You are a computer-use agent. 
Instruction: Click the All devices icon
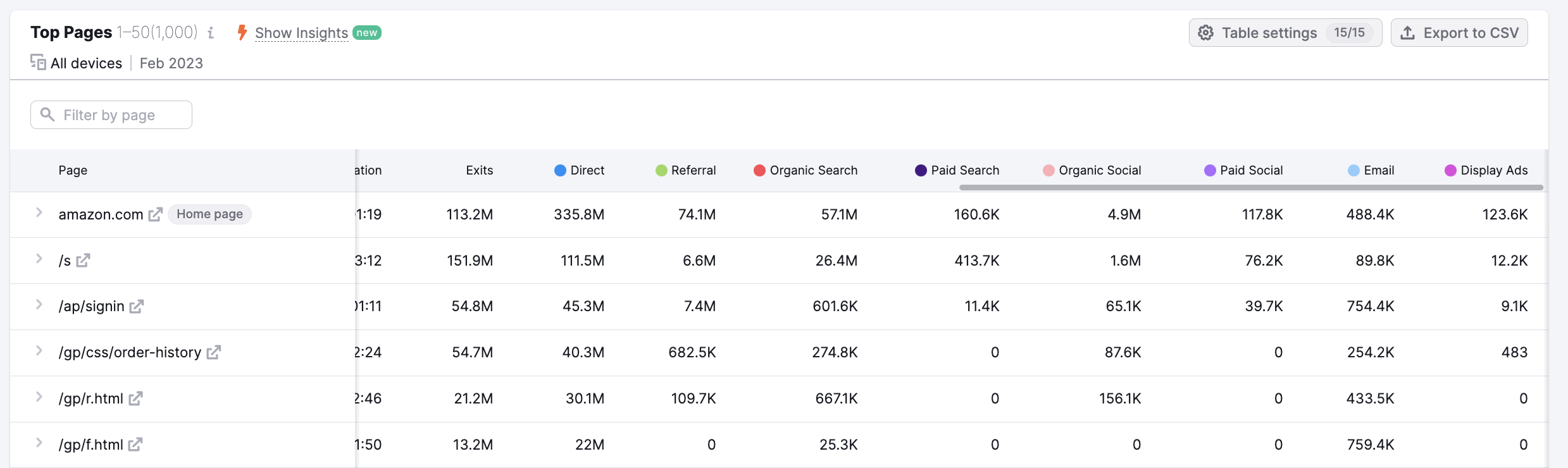(x=38, y=63)
